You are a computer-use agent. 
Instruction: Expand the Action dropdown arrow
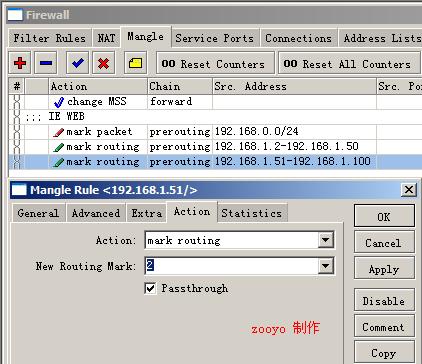[x=326, y=240]
